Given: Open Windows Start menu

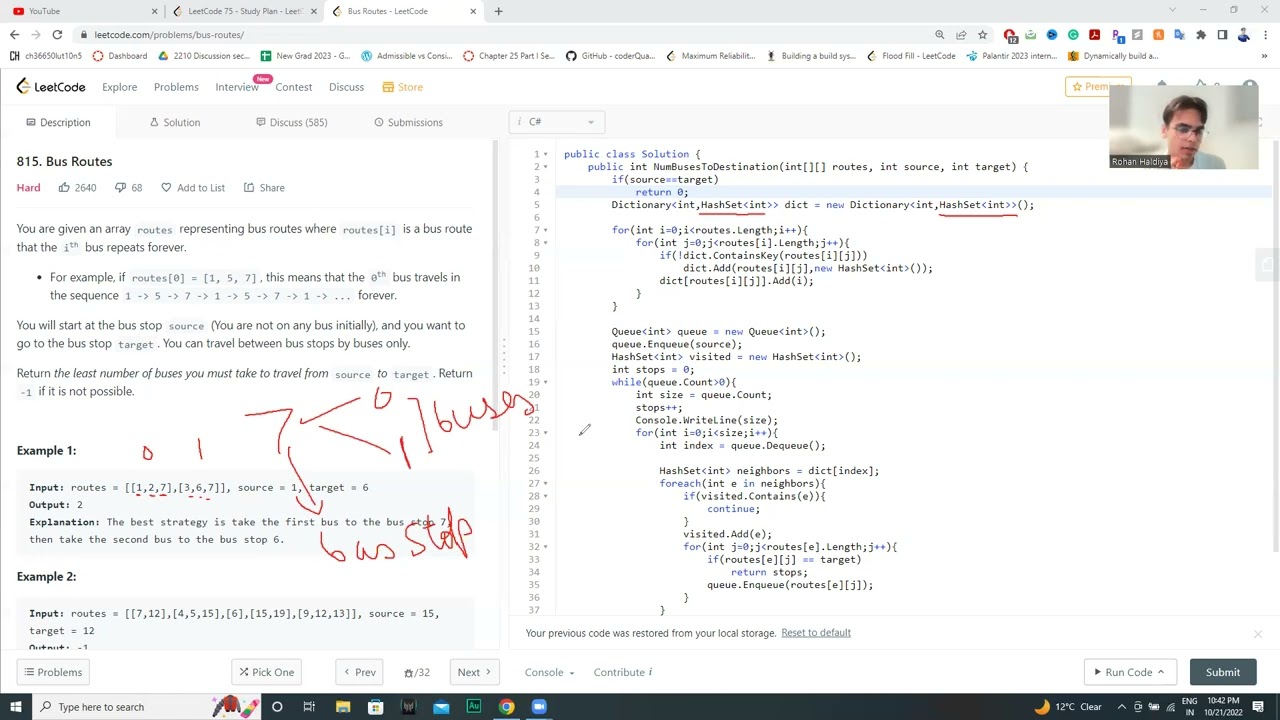Looking at the screenshot, I should point(14,707).
